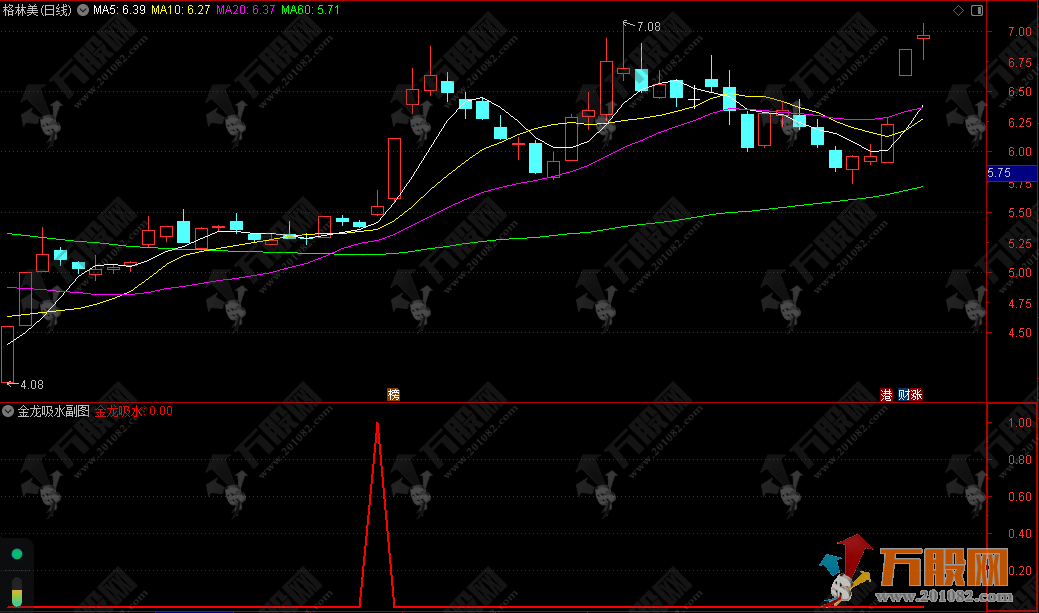Image resolution: width=1039 pixels, height=613 pixels.
Task: Click the blue 5.75 price tag
Action: [x=1012, y=173]
